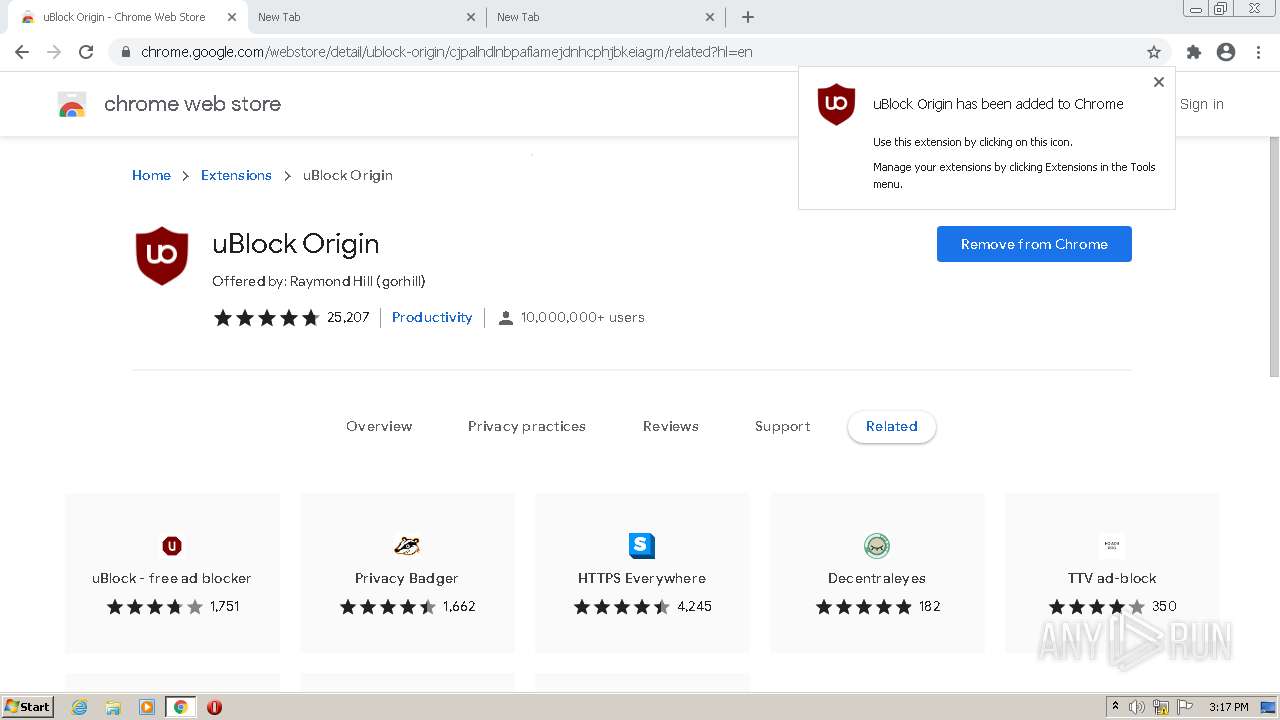Viewport: 1280px width, 720px height.
Task: Launch Internet Explorer from taskbar
Action: point(80,707)
